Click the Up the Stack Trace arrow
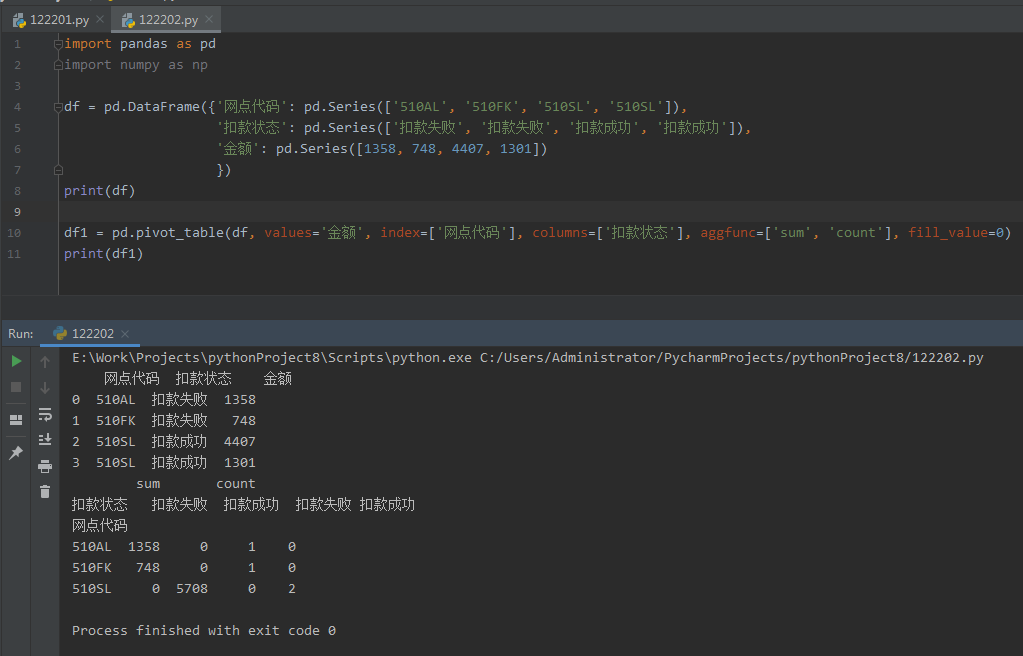Viewport: 1023px width, 656px height. [45, 361]
